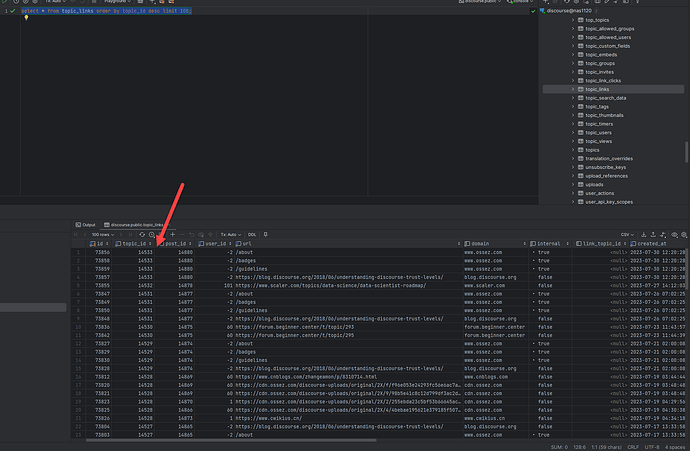Expand the topic_users table node
This screenshot has height=451, width=690.
[573, 132]
